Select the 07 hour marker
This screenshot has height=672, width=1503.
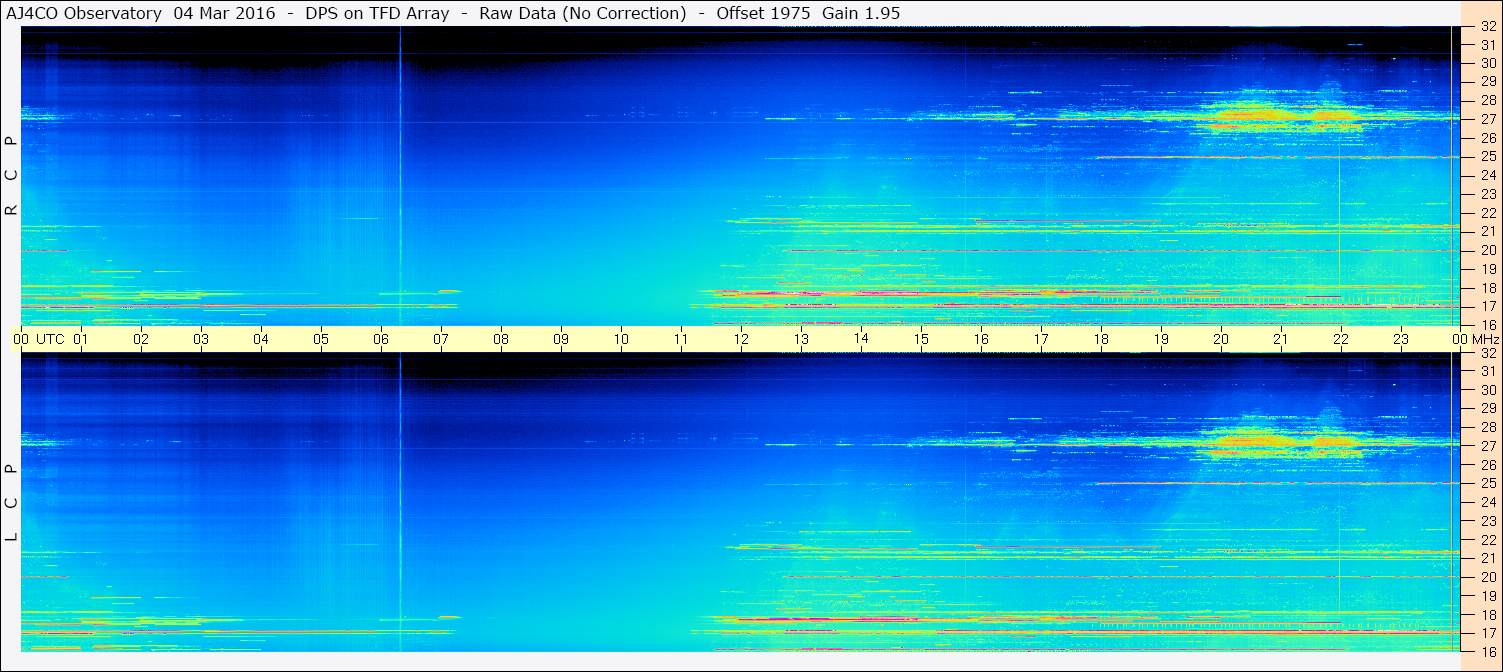(441, 339)
